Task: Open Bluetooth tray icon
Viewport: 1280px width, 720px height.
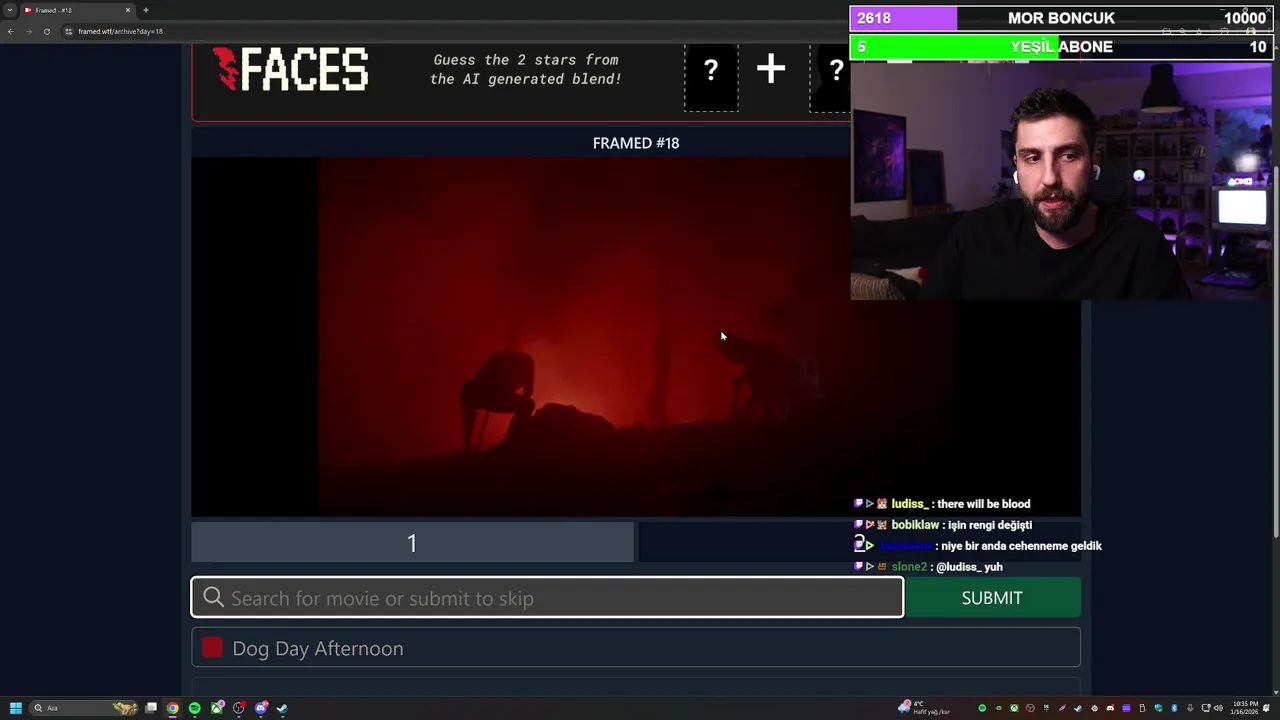Action: click(x=1174, y=708)
